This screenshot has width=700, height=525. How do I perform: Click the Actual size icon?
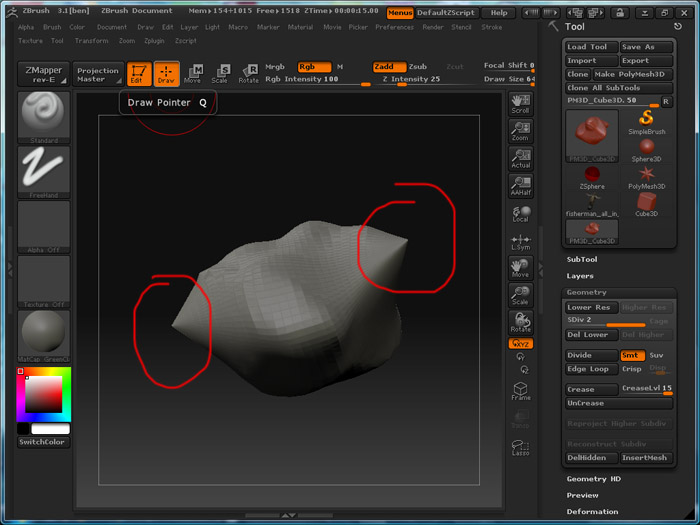tap(520, 158)
